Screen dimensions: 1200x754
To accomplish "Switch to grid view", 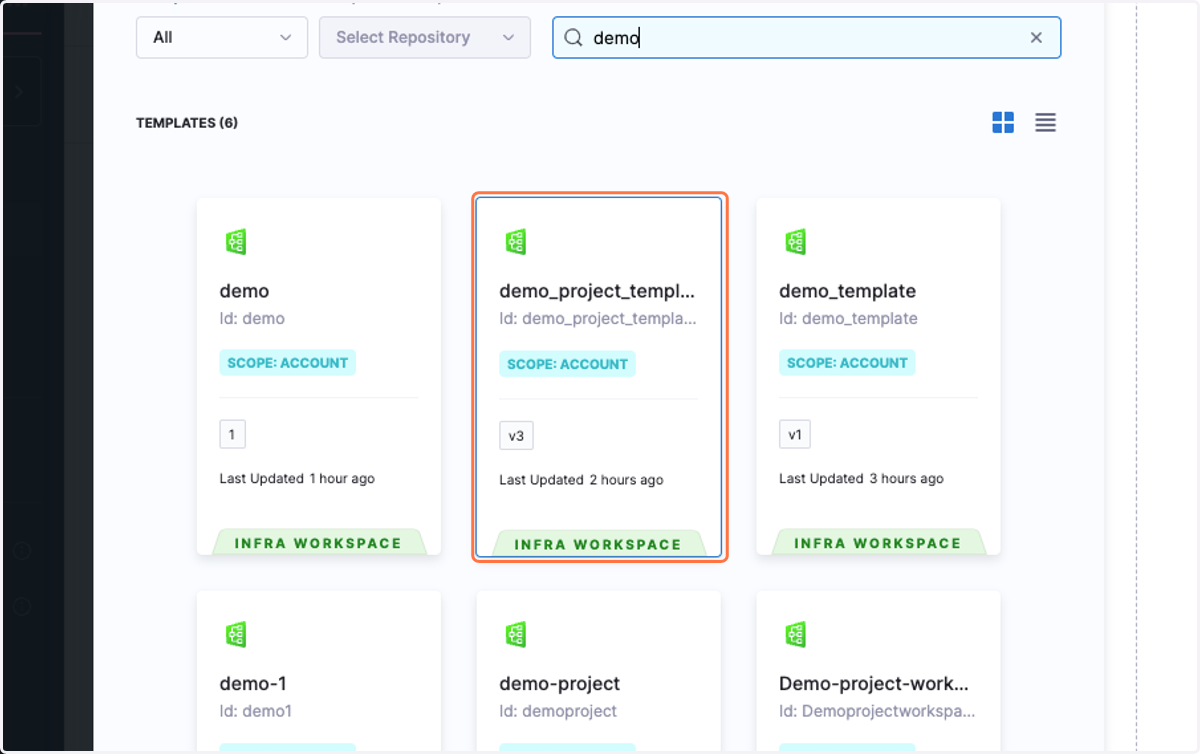I will (1003, 122).
